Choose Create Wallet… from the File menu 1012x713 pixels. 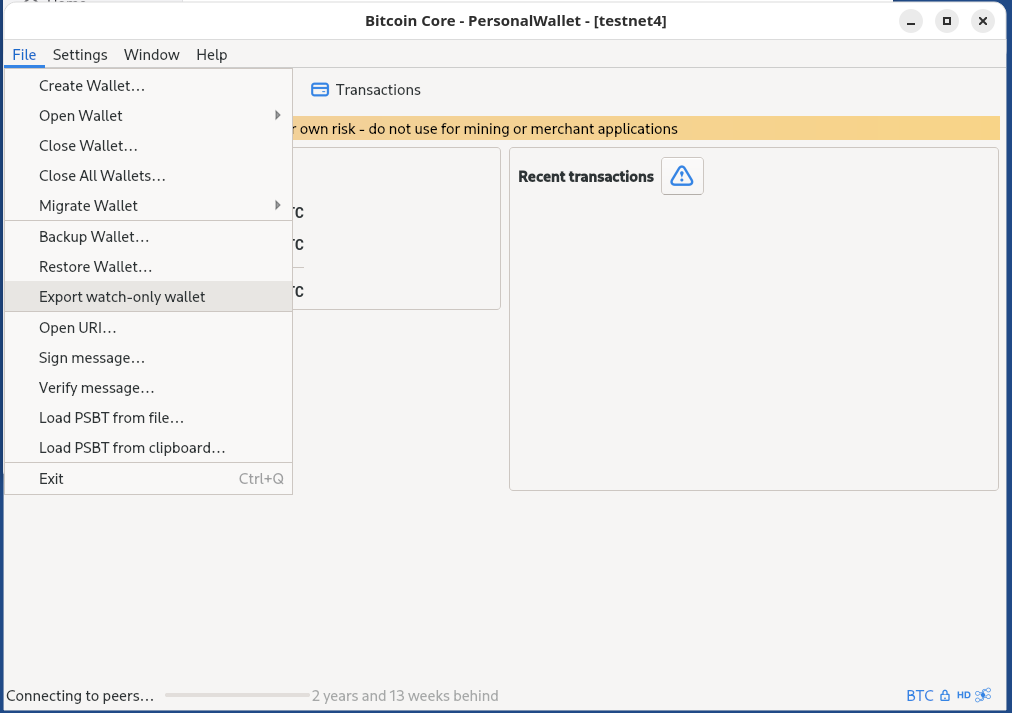pyautogui.click(x=148, y=86)
